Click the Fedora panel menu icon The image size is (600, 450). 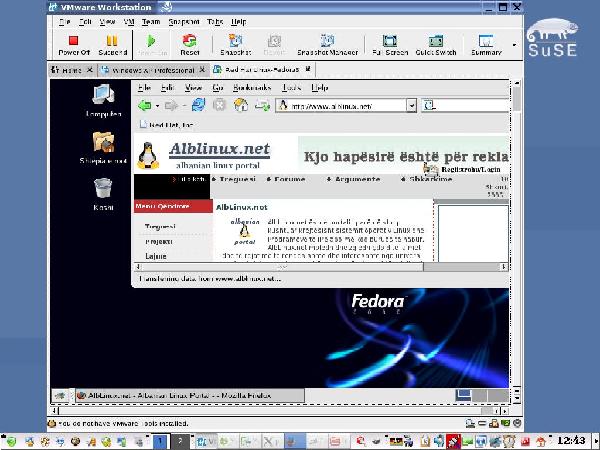point(59,396)
